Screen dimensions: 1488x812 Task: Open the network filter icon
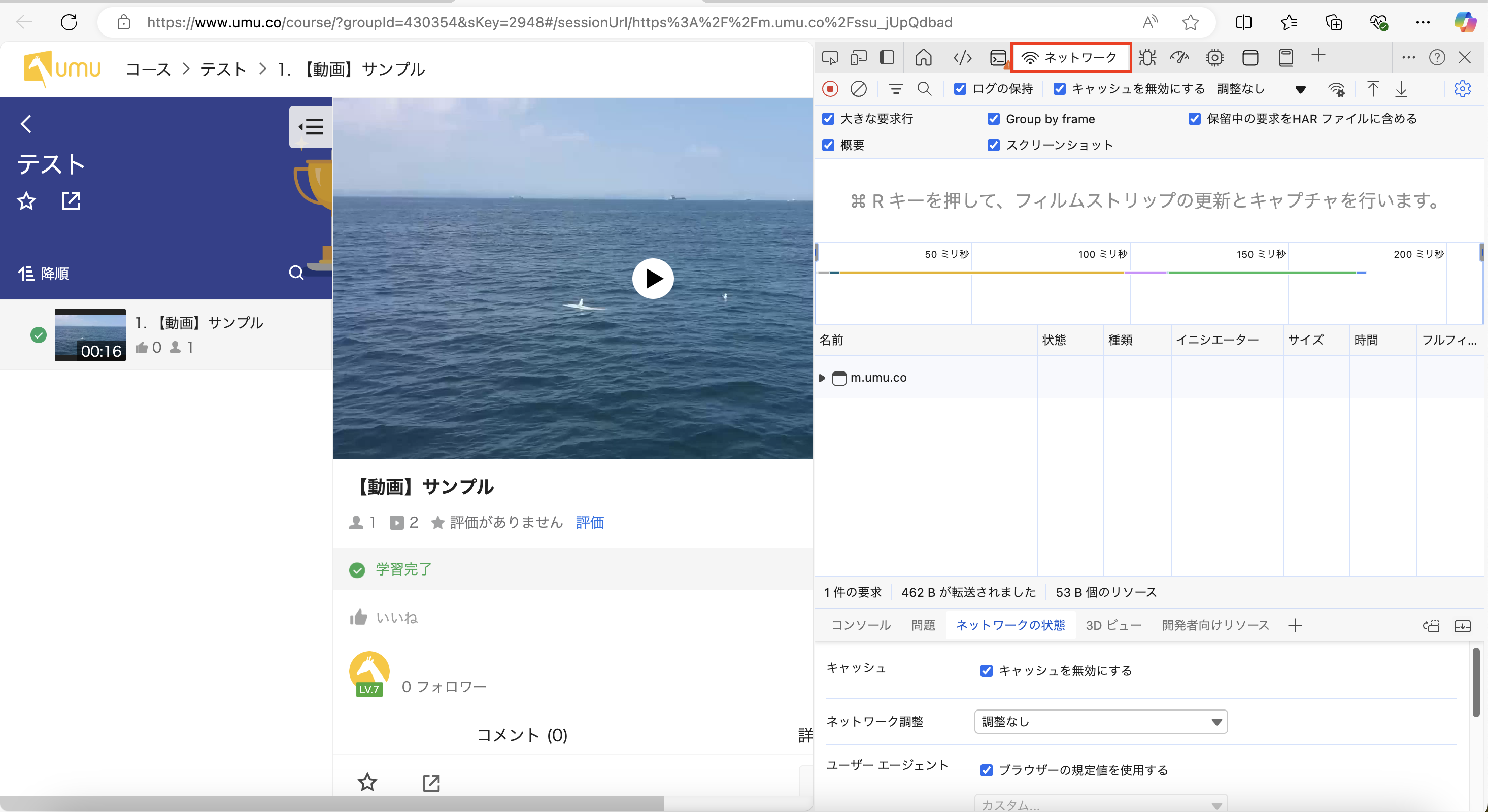[895, 89]
